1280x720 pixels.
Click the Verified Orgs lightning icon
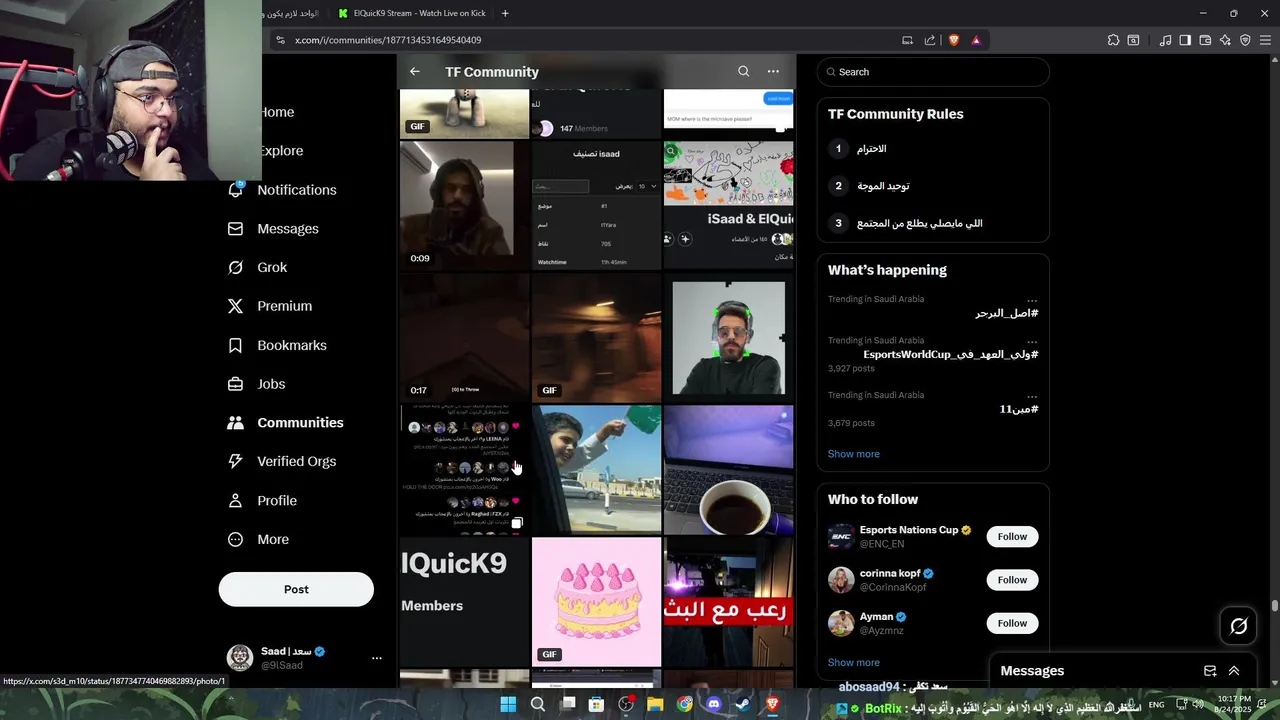pyautogui.click(x=236, y=461)
